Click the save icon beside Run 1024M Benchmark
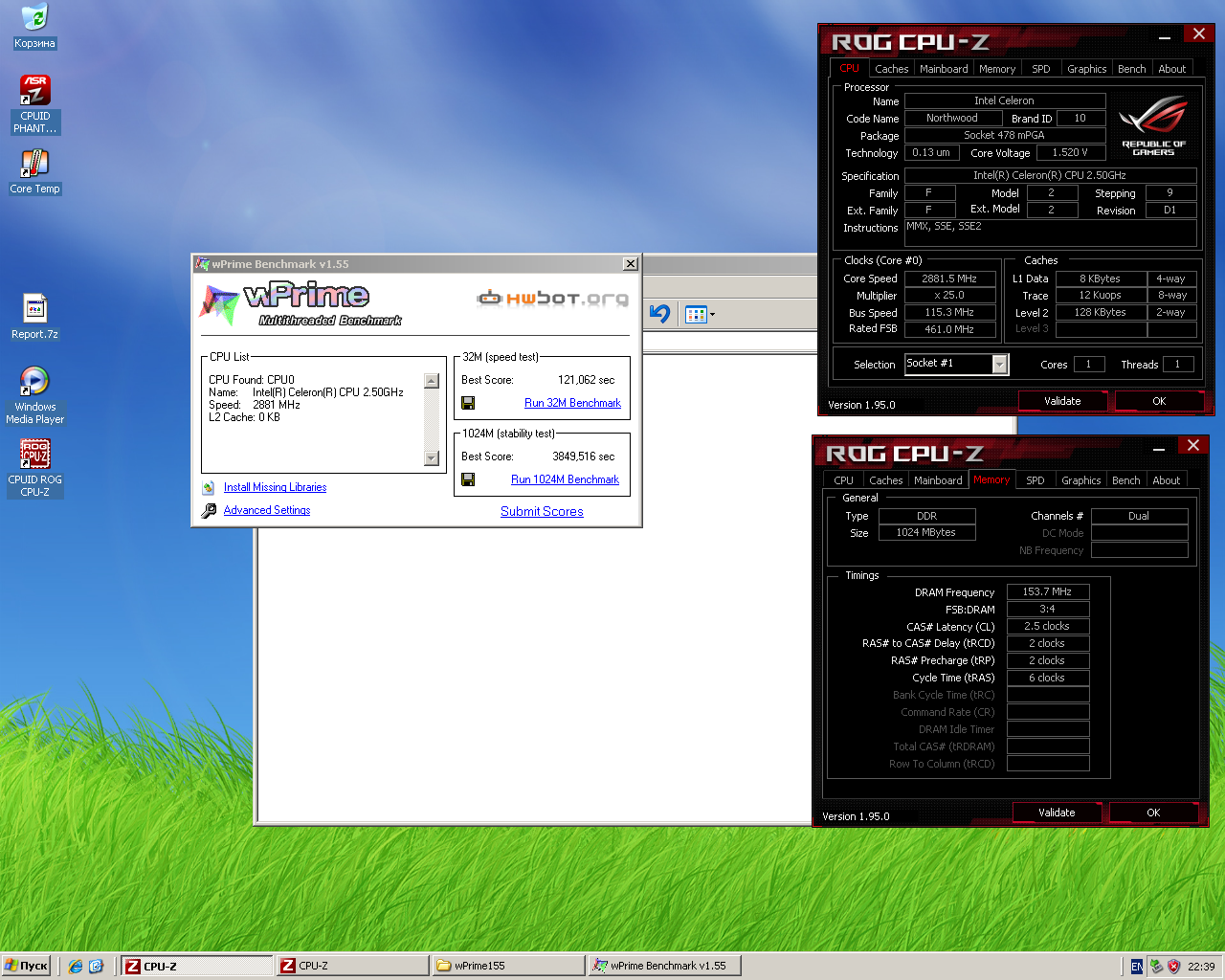 coord(468,479)
